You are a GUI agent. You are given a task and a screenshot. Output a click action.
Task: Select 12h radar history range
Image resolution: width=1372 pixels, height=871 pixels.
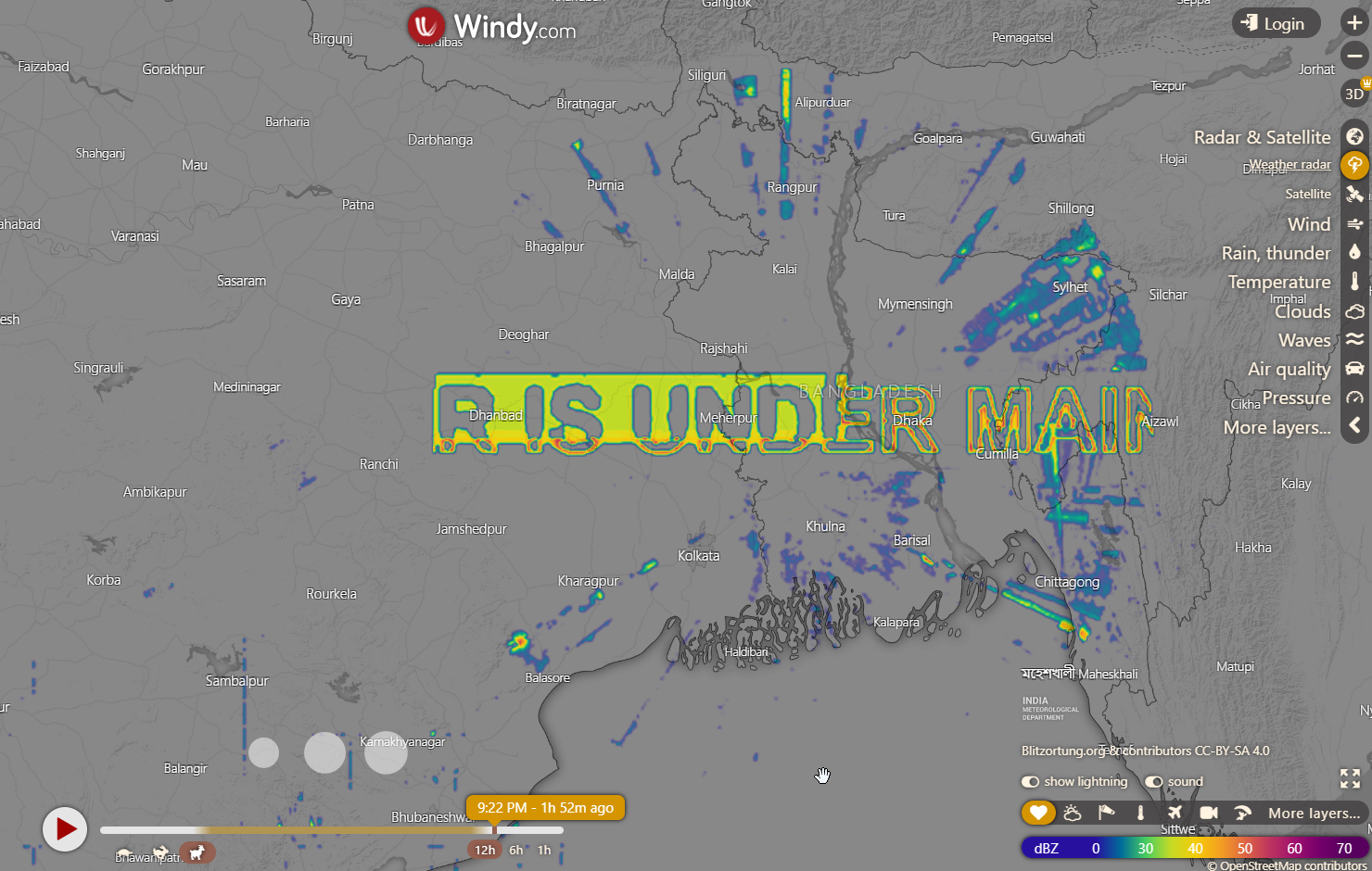coord(485,850)
